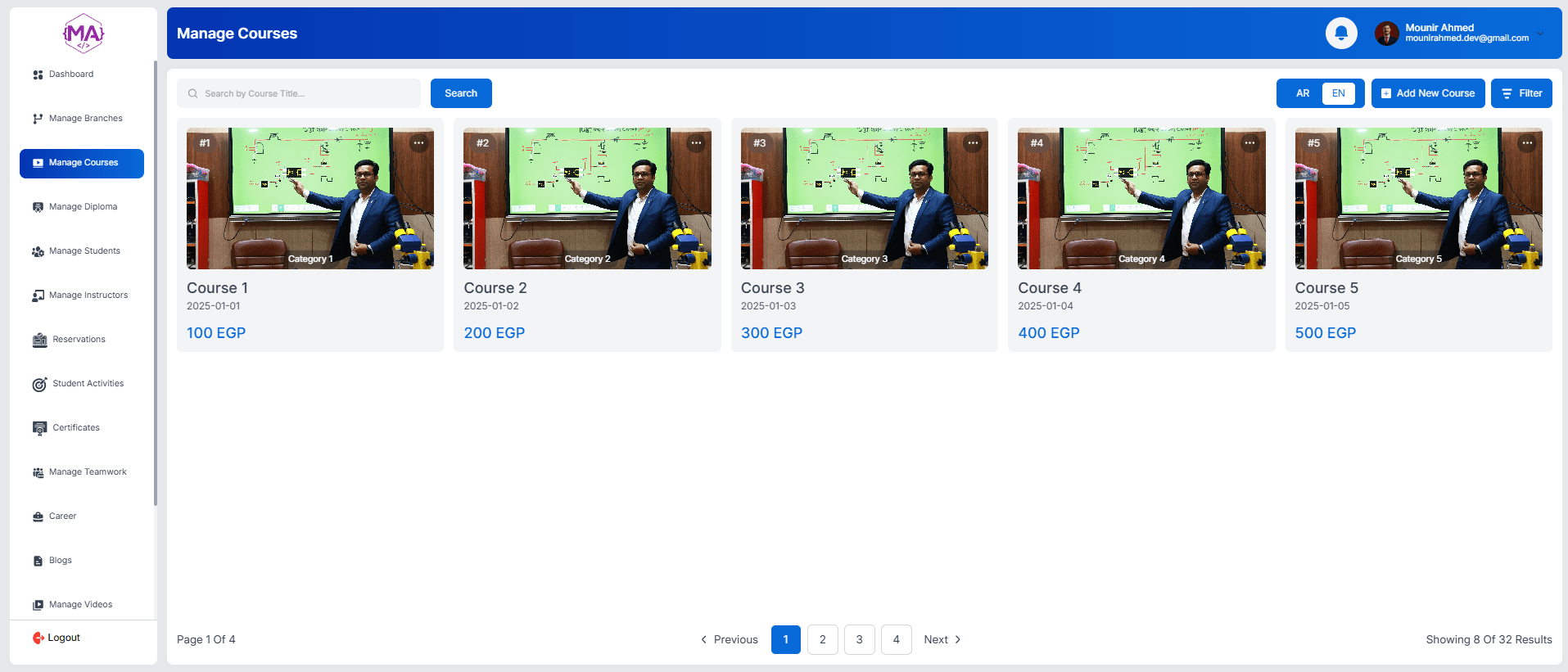Viewport: 1568px width, 672px height.
Task: Open Reservations page
Action: tap(82, 340)
